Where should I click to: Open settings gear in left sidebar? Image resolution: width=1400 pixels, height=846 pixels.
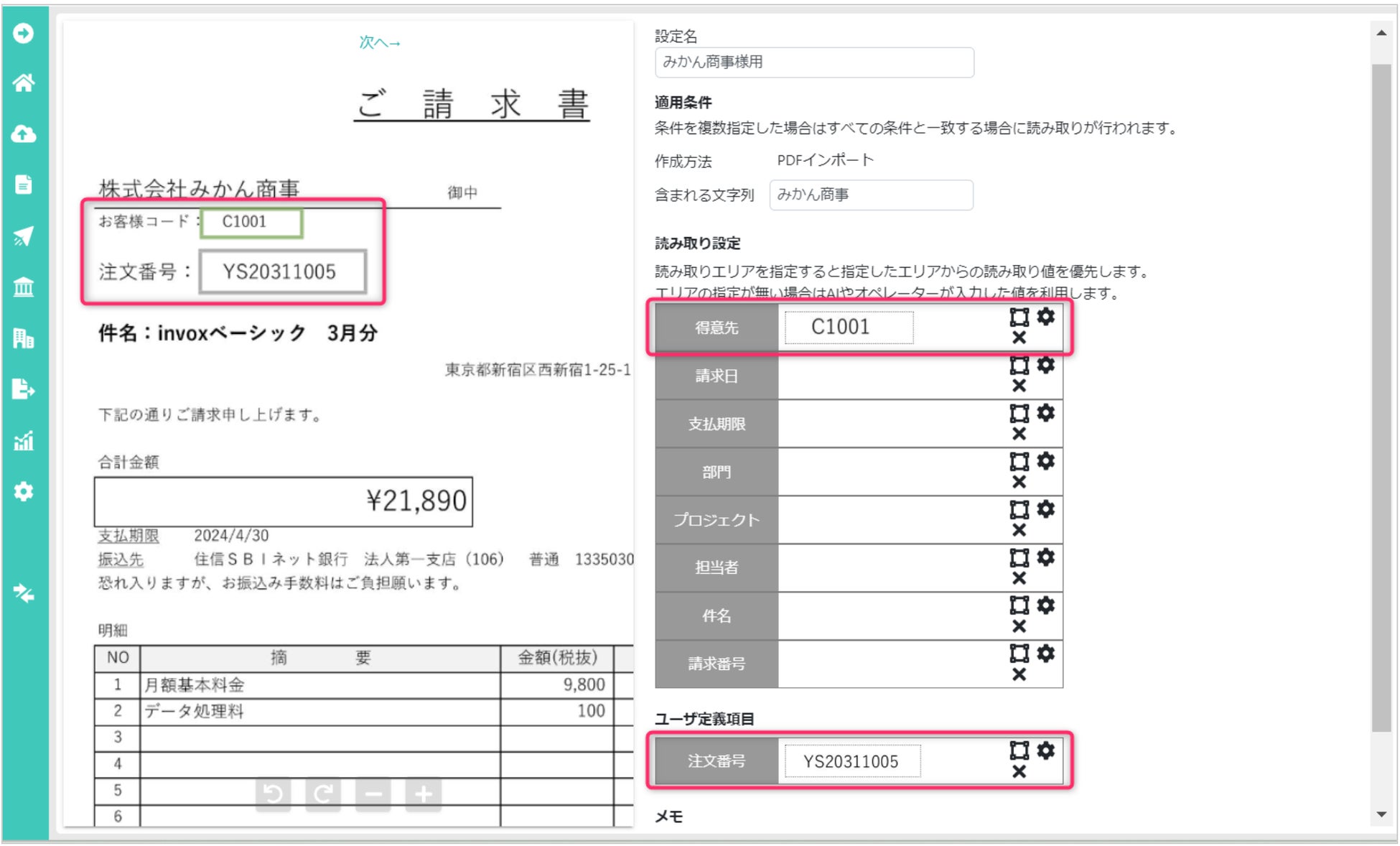(24, 492)
